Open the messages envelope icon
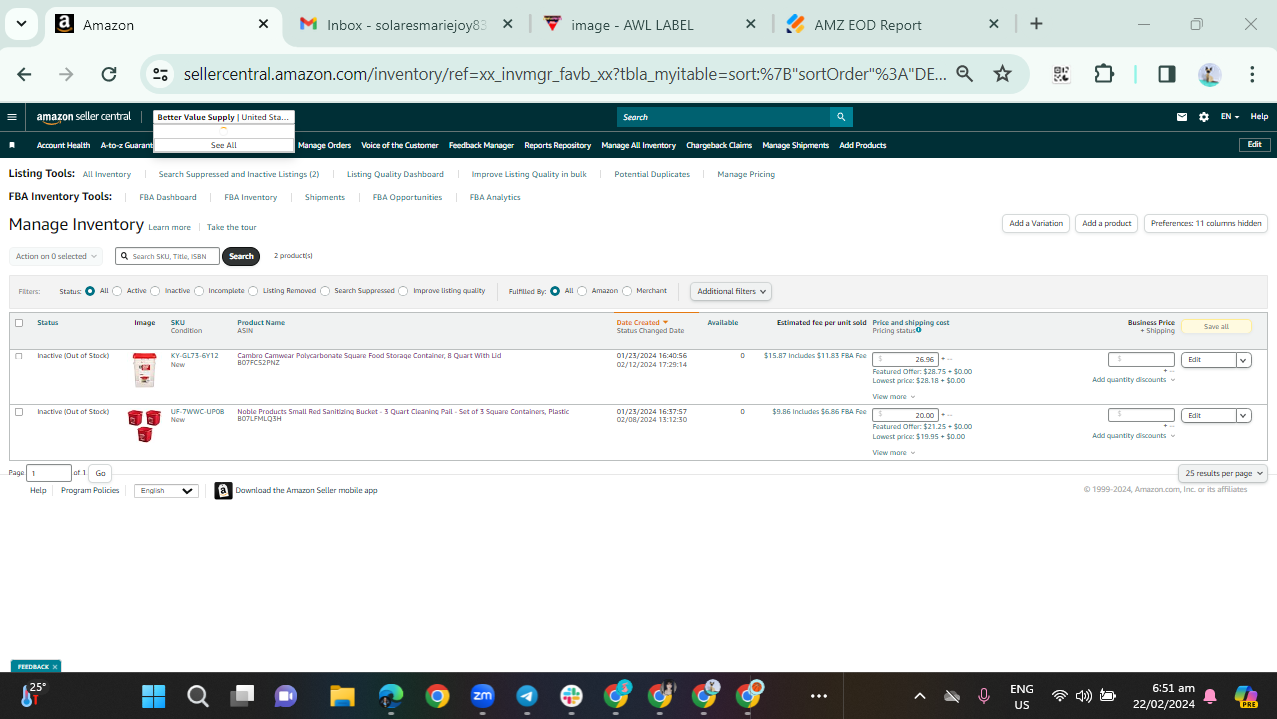Image resolution: width=1277 pixels, height=719 pixels. pos(1182,117)
